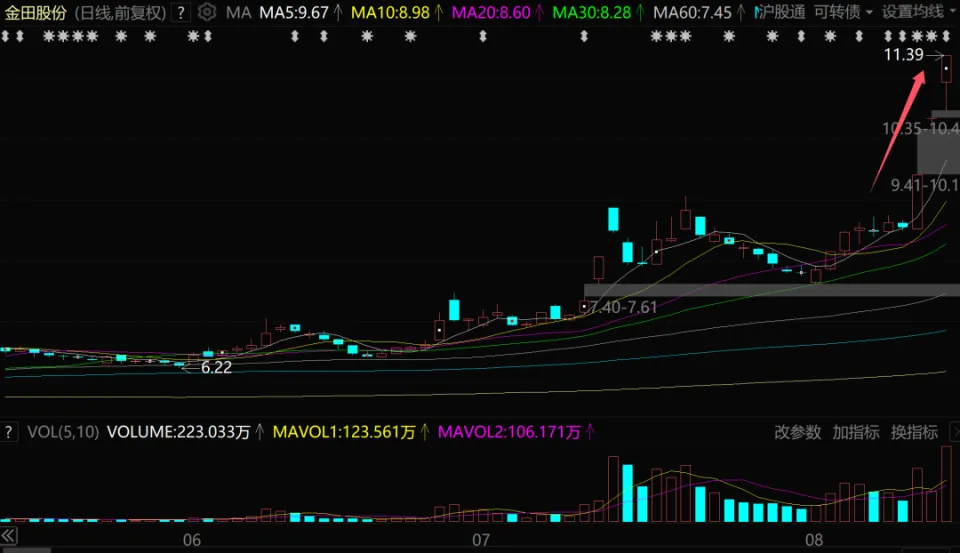Click the VOL indicator help question mark
Viewport: 960px width, 553px height.
[9, 432]
